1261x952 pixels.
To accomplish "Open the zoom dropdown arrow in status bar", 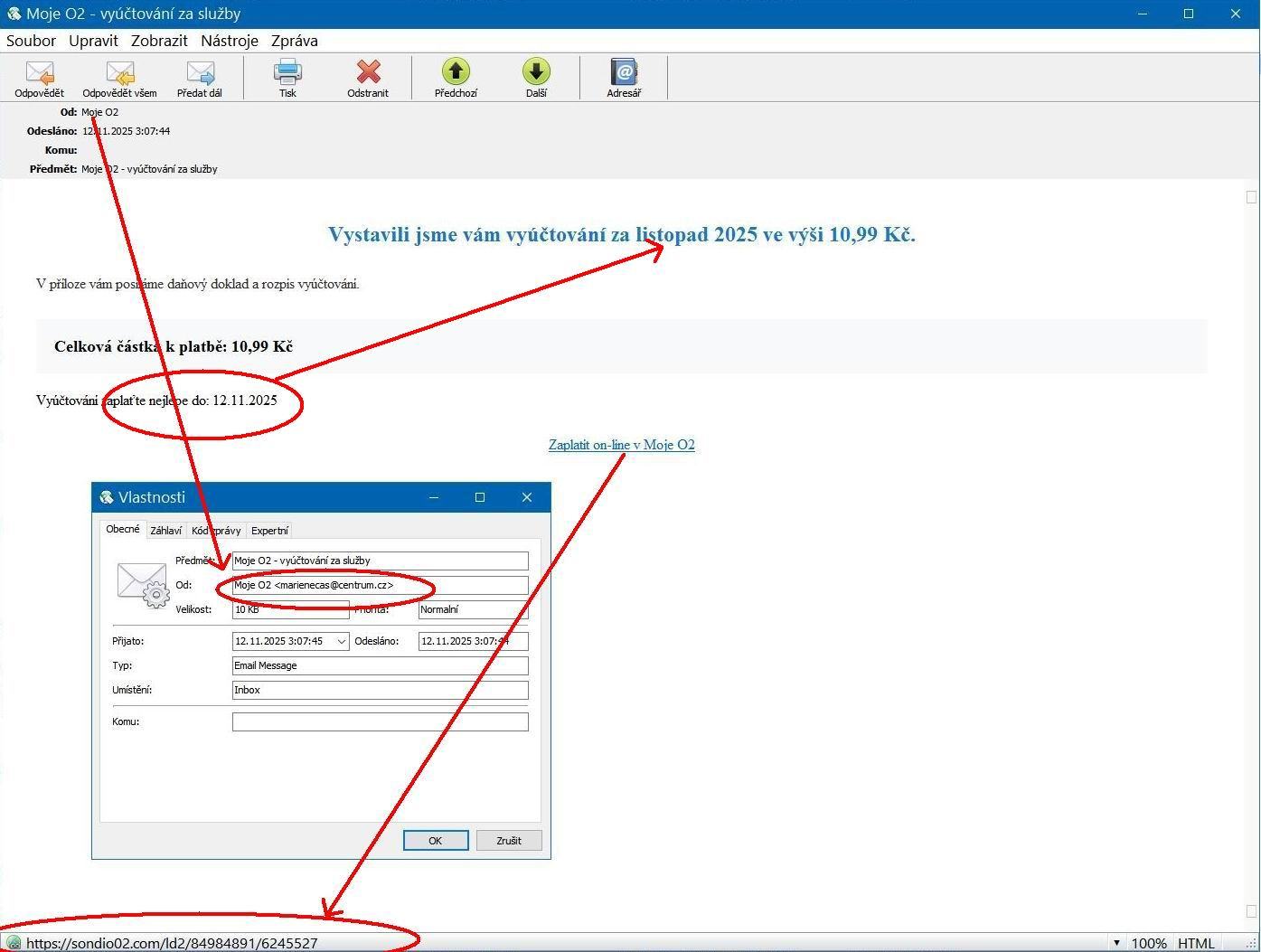I will click(x=1116, y=943).
